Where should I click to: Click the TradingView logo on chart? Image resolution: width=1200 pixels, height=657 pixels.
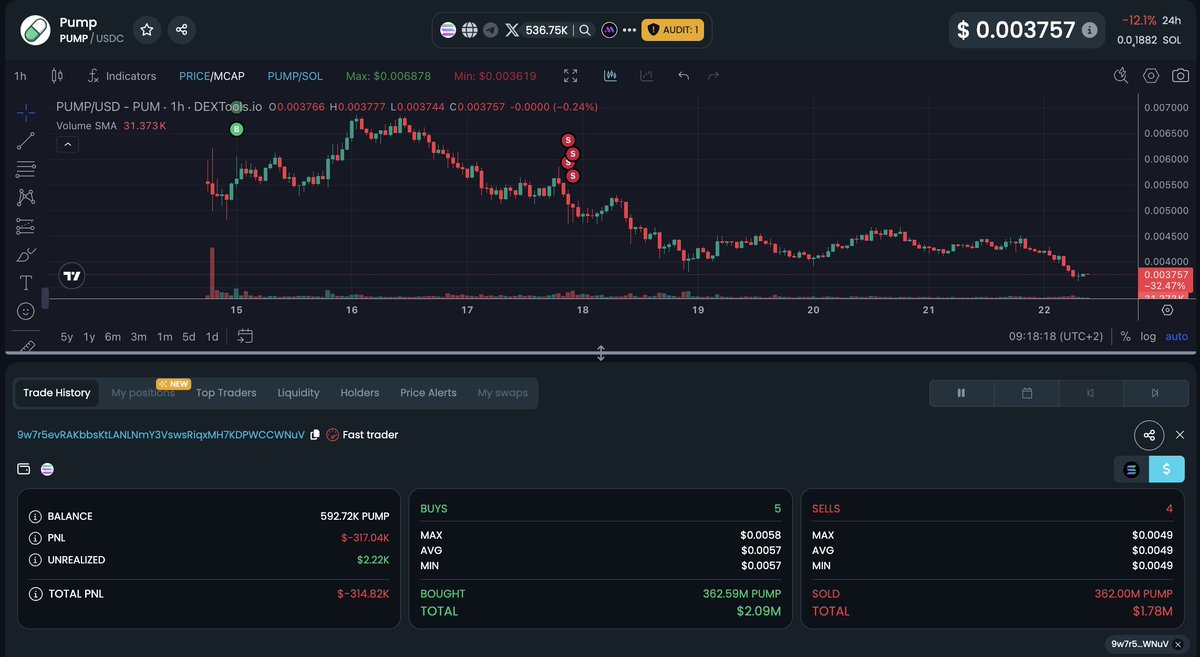[x=71, y=276]
